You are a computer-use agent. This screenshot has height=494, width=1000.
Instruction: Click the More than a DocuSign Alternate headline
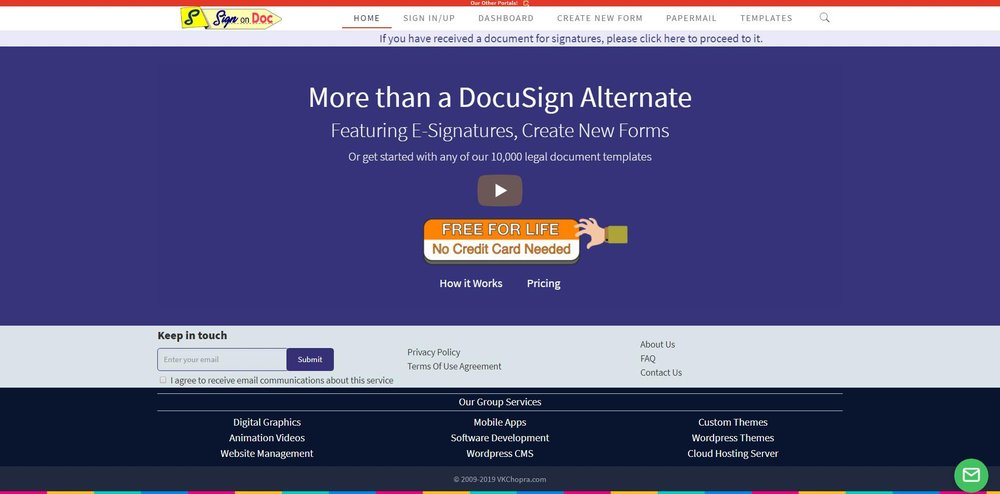coord(500,98)
